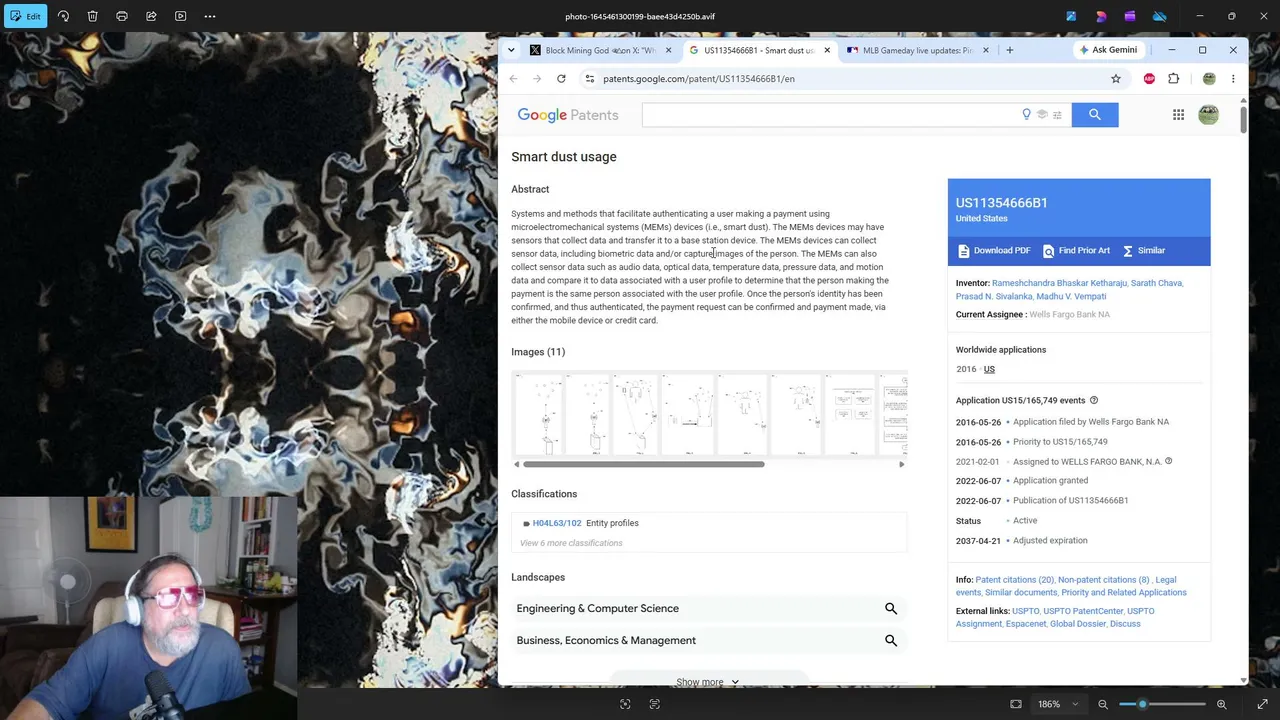Click the visual search icon in Photos bottom bar
This screenshot has width=1280, height=720.
click(625, 704)
